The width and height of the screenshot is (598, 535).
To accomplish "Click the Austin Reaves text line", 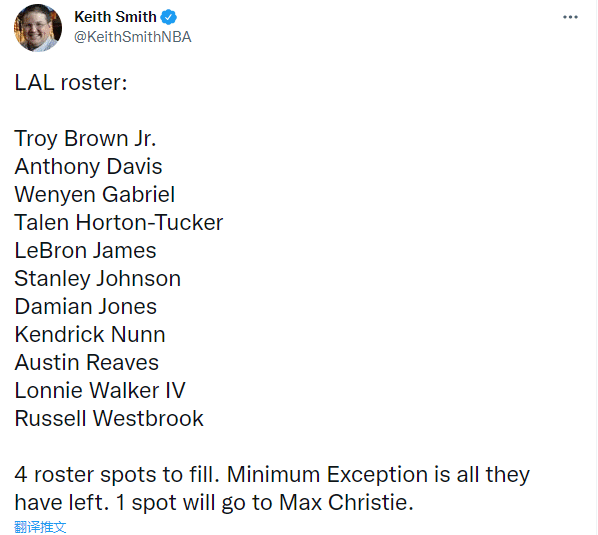I will pyautogui.click(x=87, y=363).
